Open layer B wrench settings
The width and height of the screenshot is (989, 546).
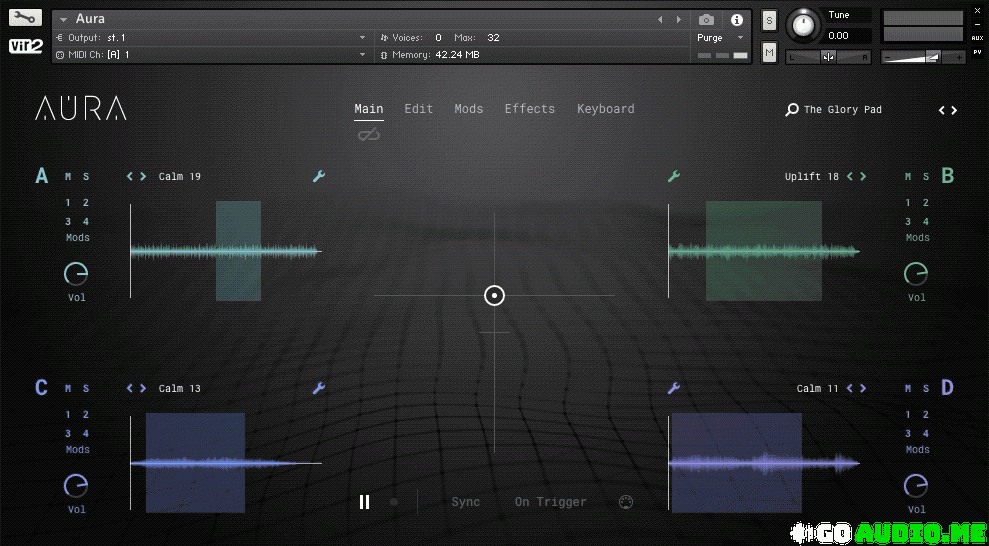674,176
